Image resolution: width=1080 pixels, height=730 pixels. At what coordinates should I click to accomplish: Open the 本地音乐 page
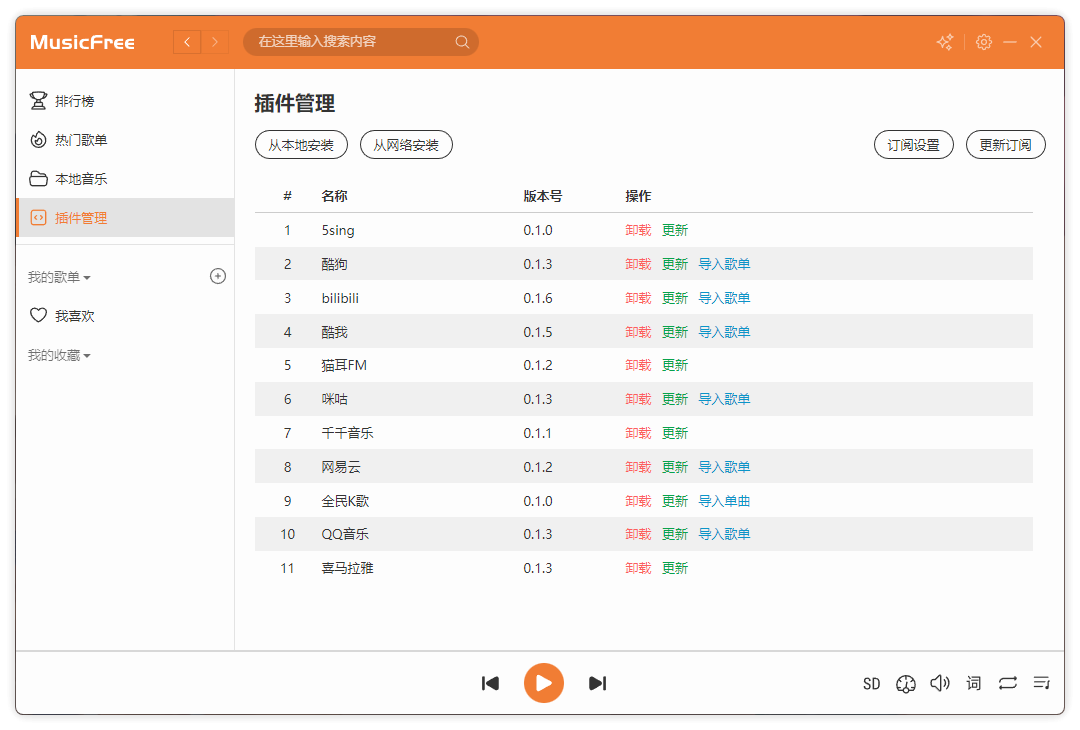125,179
